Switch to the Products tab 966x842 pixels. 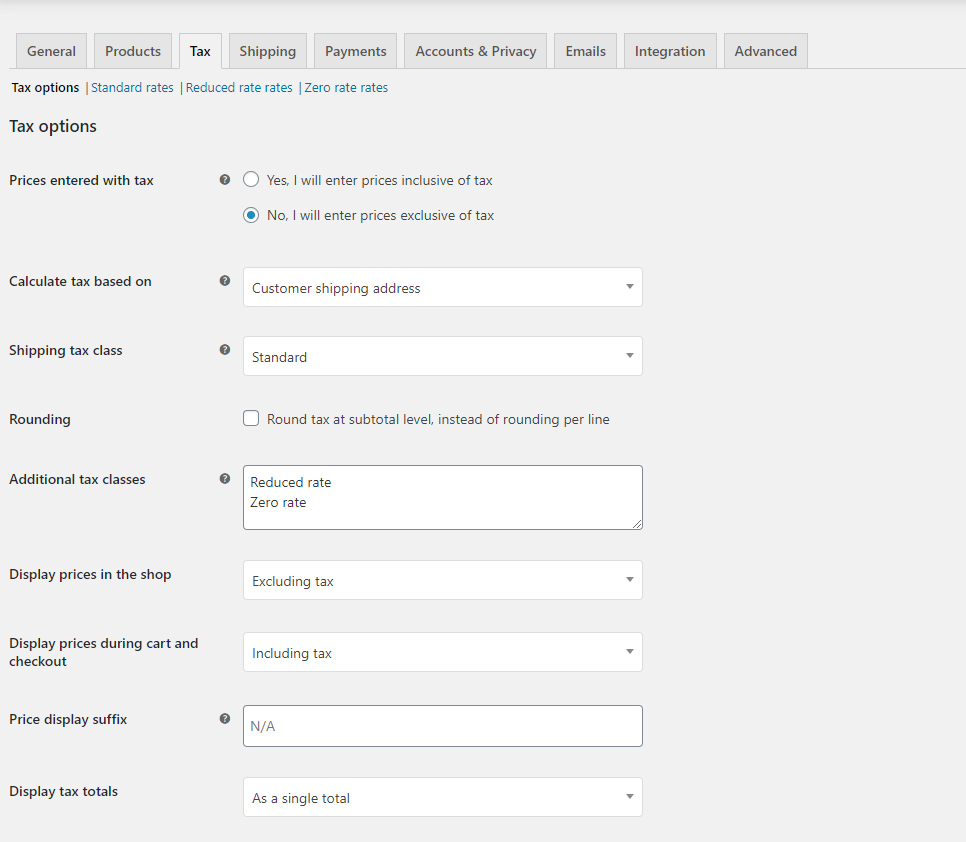[x=133, y=51]
